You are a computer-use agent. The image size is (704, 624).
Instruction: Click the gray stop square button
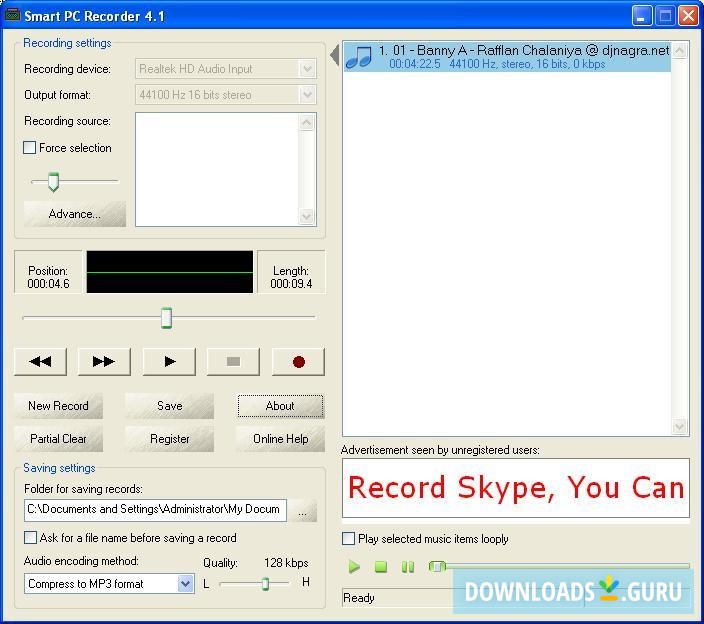(233, 361)
